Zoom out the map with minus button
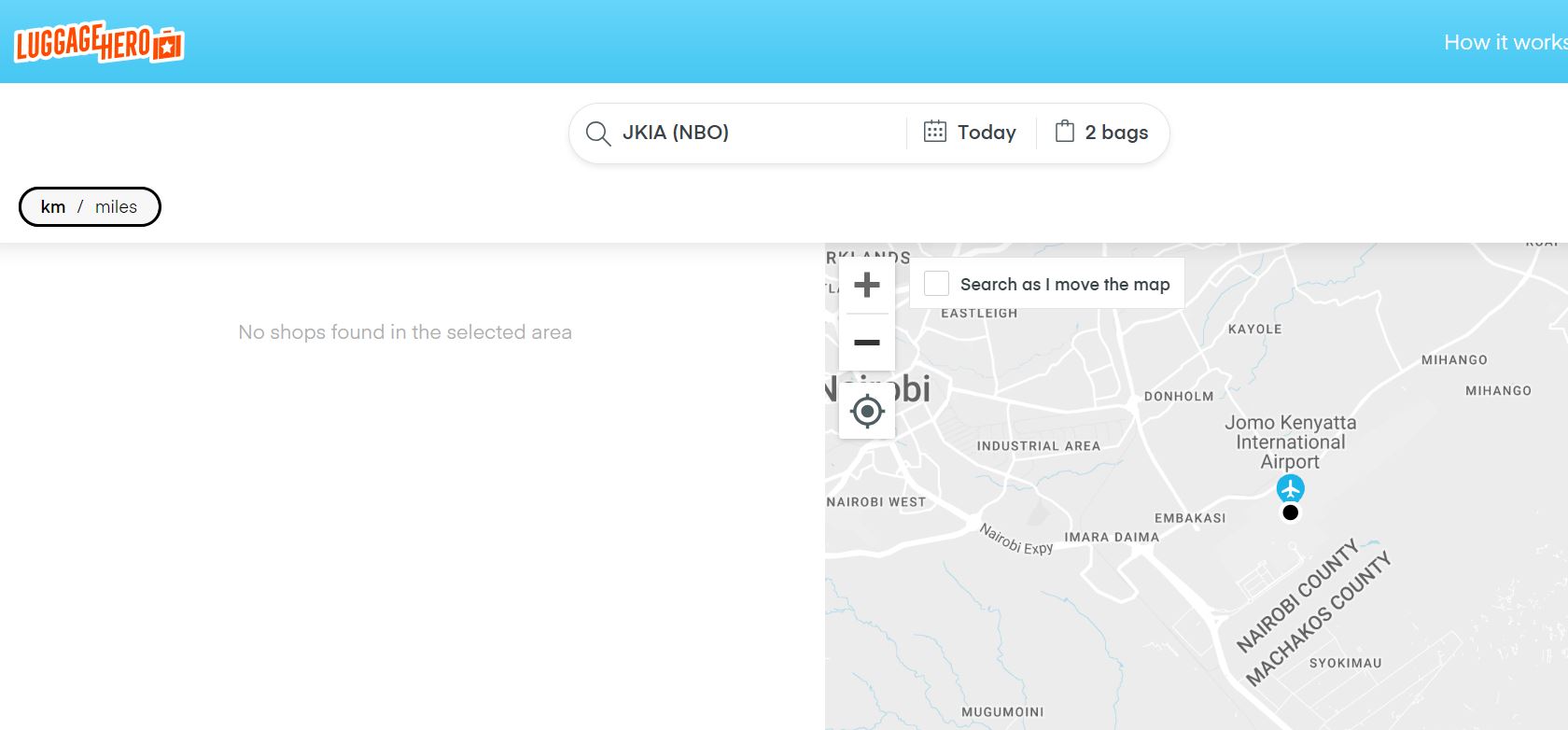 pyautogui.click(x=867, y=343)
